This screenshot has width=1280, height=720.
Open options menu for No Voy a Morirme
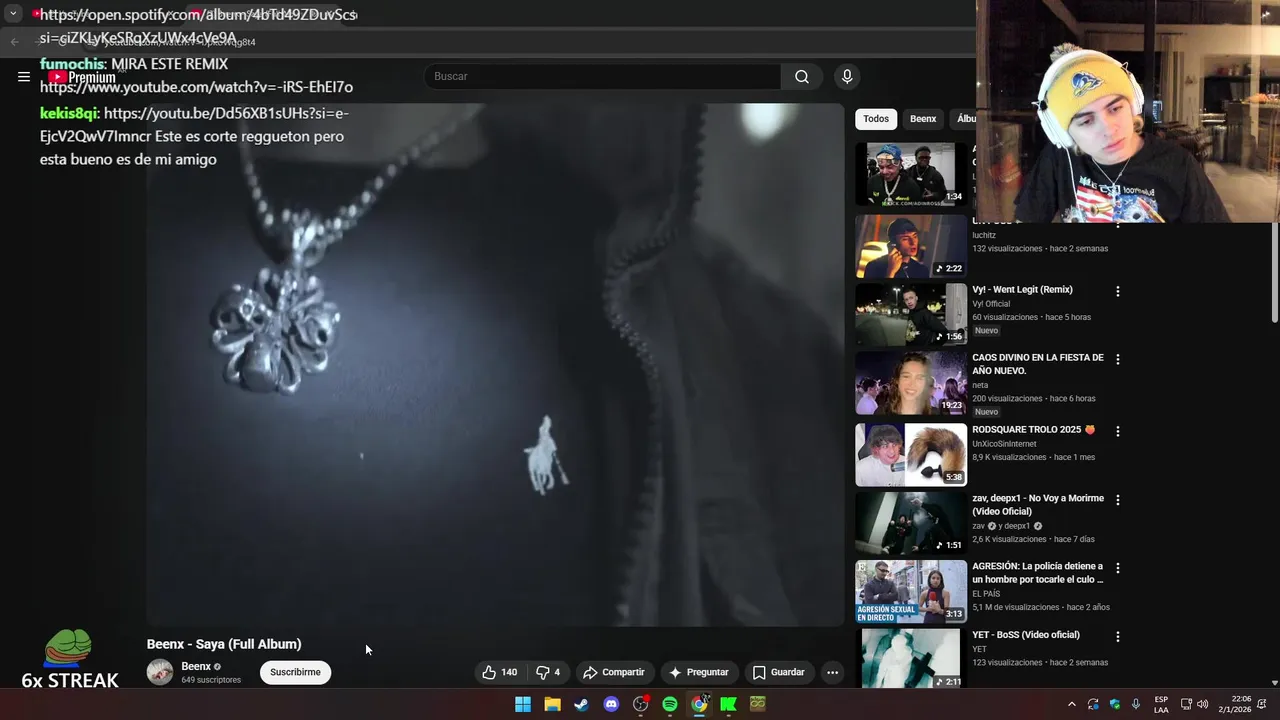point(1118,499)
